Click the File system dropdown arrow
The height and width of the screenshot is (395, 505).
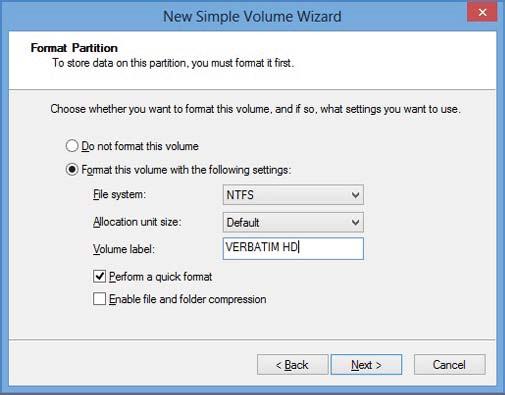(355, 195)
